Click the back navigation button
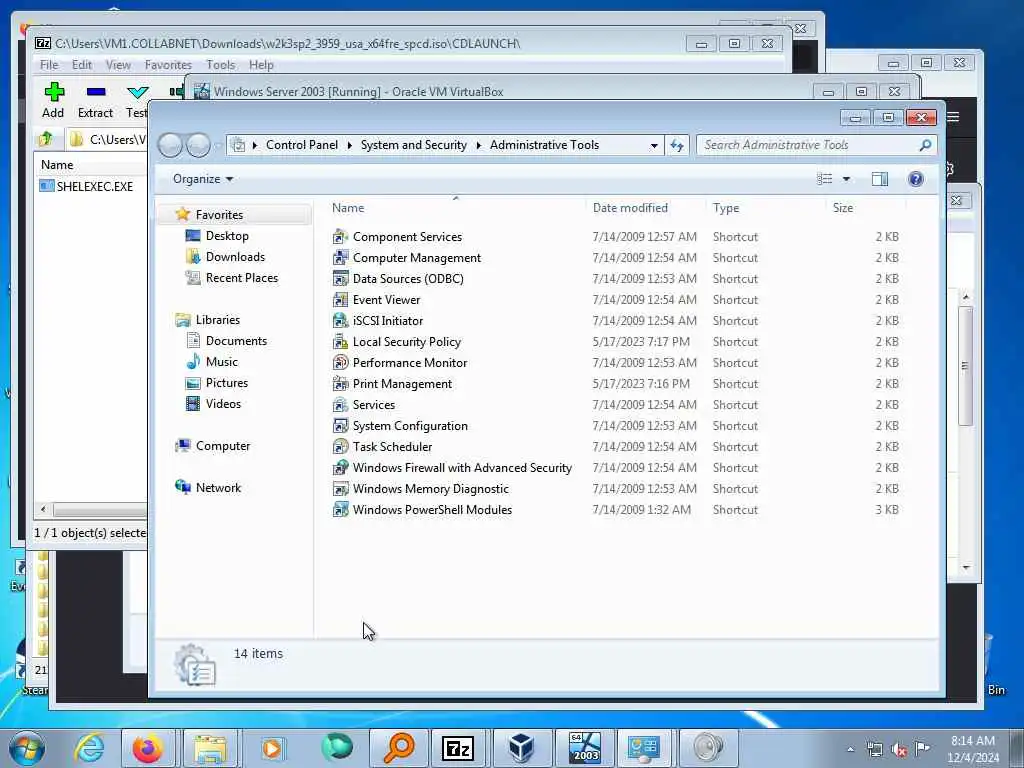1024x768 pixels. pyautogui.click(x=170, y=145)
